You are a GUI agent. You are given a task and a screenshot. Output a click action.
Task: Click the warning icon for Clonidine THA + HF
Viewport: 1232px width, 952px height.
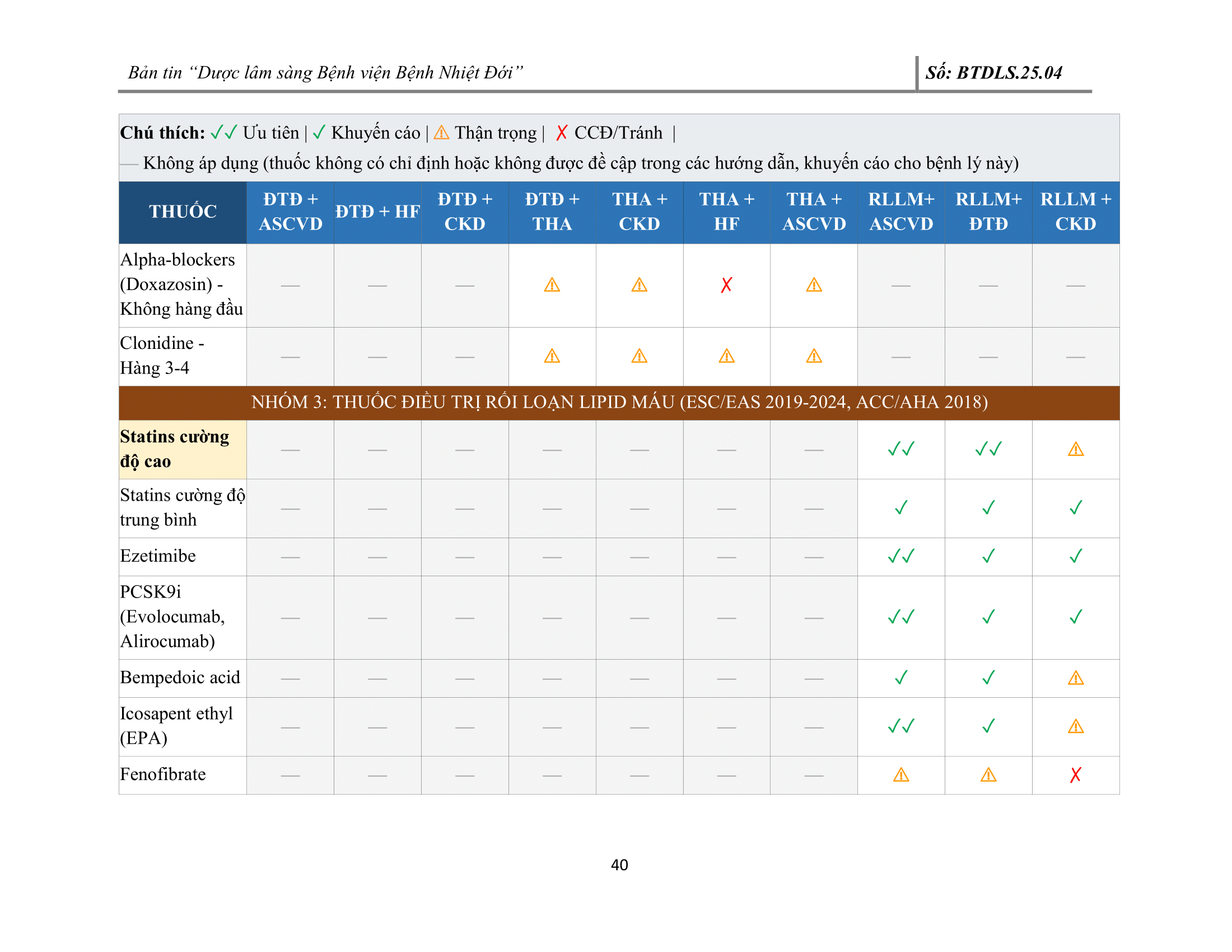point(726,356)
